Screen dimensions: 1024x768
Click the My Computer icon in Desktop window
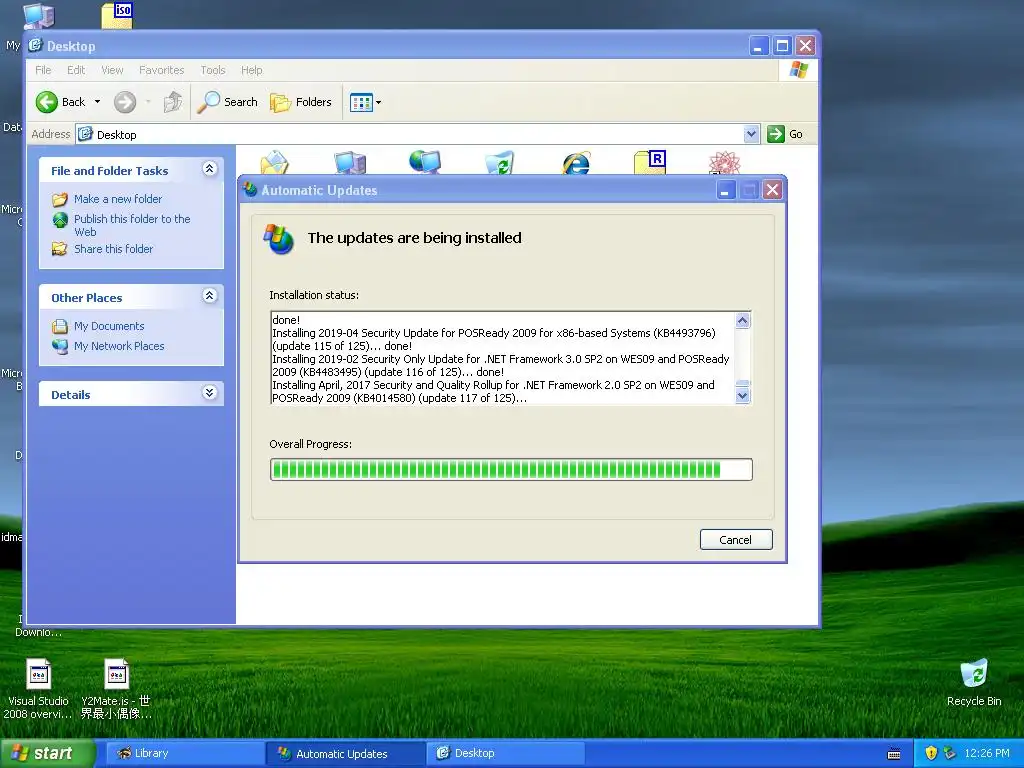click(x=350, y=163)
